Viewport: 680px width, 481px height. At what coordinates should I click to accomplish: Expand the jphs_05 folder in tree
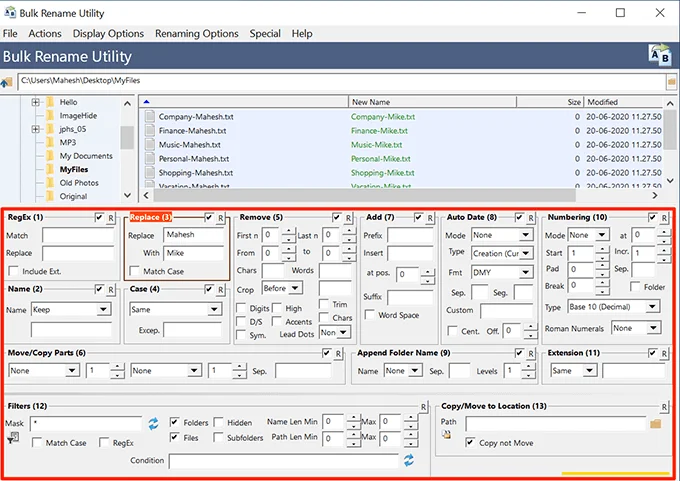tap(36, 129)
